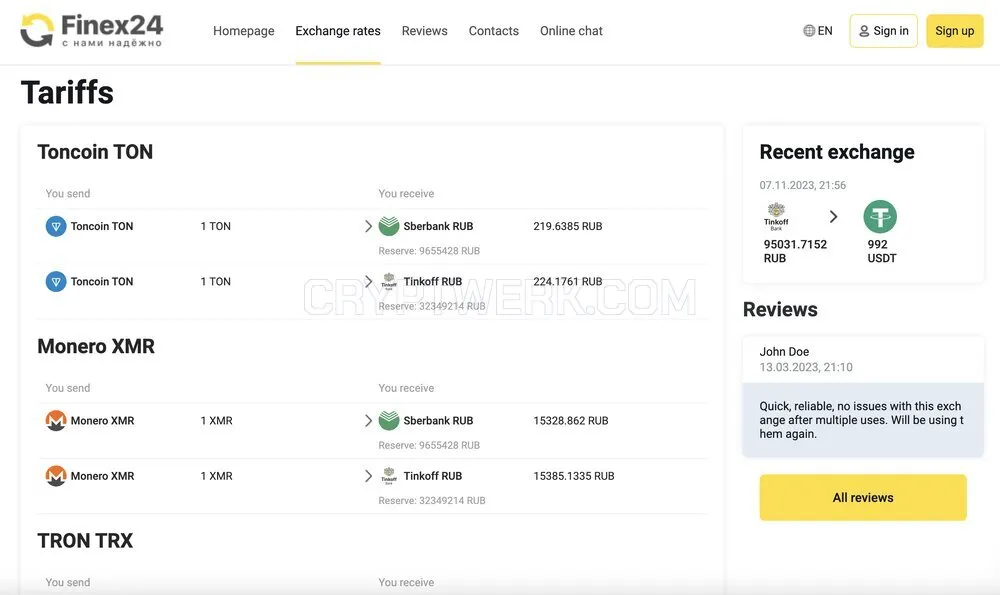Image resolution: width=1000 pixels, height=595 pixels.
Task: Open the All reviews button
Action: (x=863, y=497)
